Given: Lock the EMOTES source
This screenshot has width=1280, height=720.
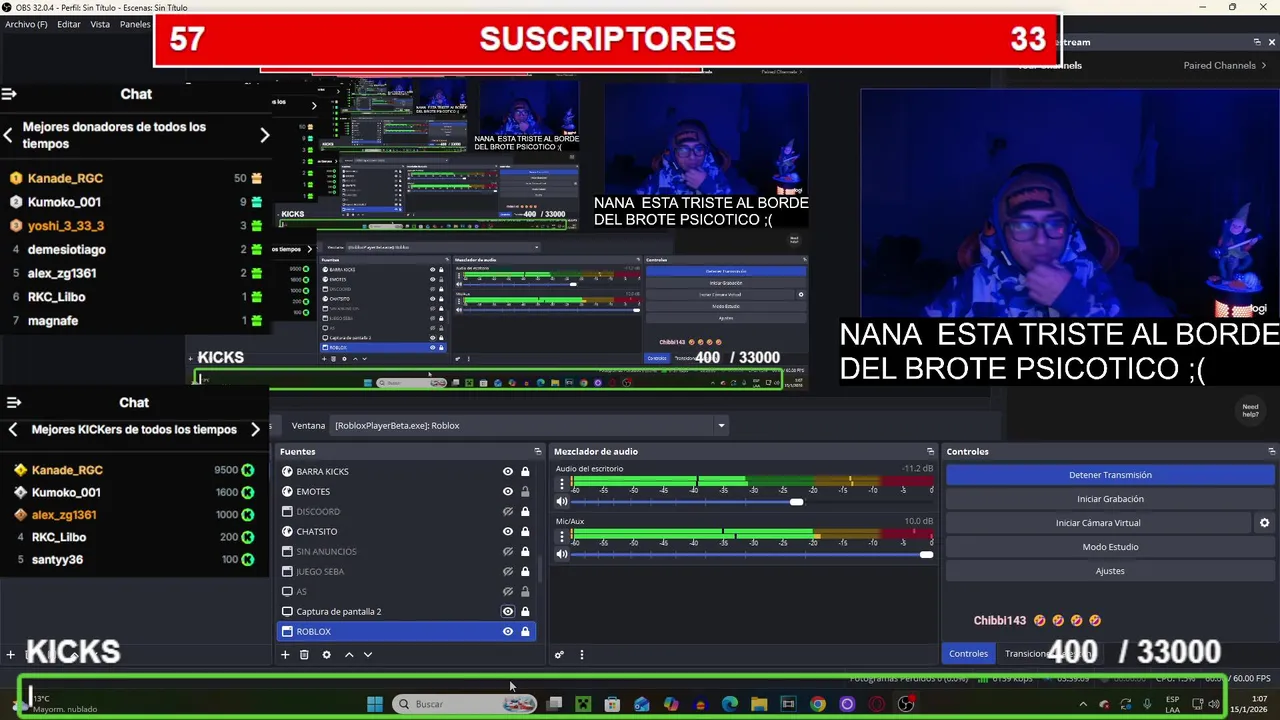Looking at the screenshot, I should (525, 492).
